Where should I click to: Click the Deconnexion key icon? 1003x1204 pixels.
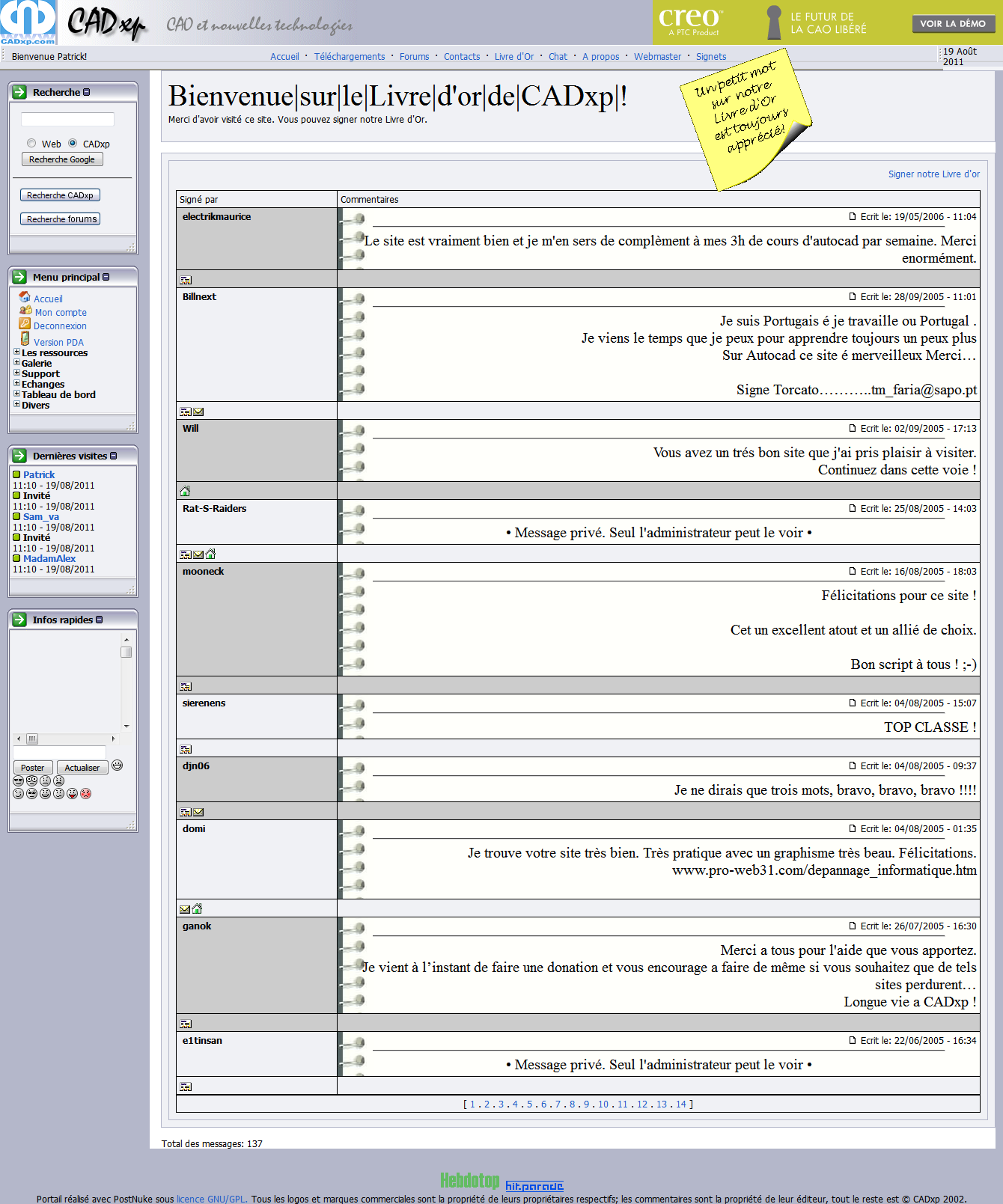[x=25, y=324]
